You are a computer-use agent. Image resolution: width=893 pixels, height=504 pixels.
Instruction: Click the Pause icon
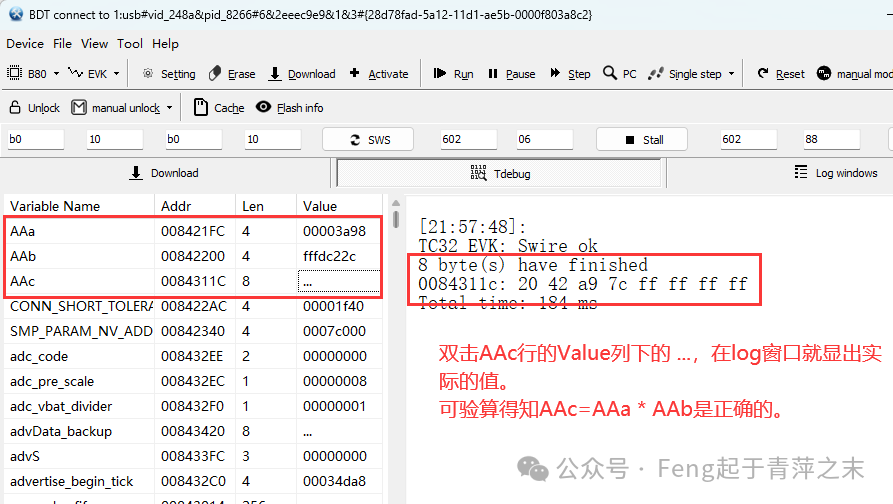493,73
